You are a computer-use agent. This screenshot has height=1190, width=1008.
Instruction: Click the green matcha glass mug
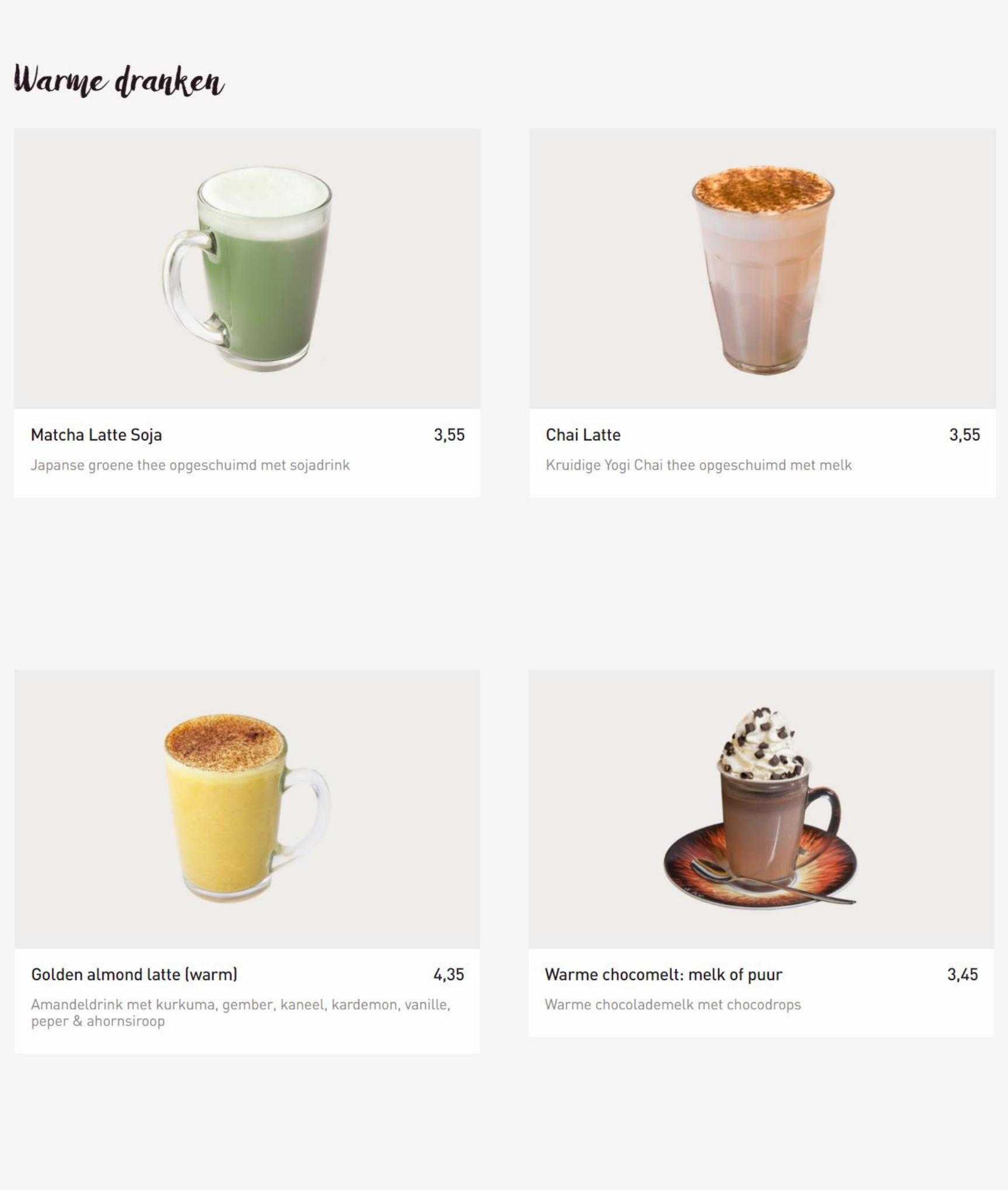pos(247,268)
